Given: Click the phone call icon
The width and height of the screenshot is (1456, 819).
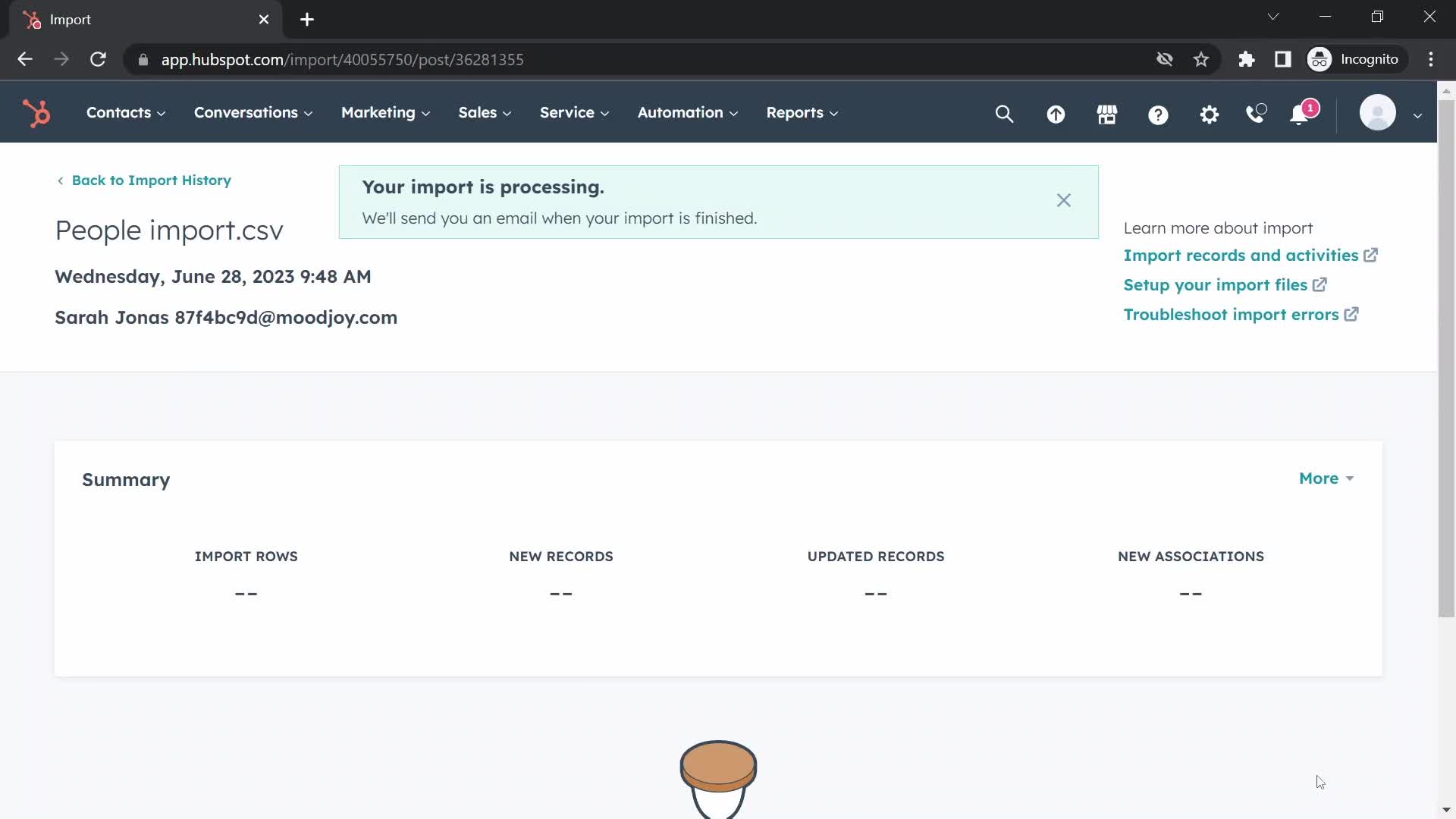Looking at the screenshot, I should point(1257,112).
